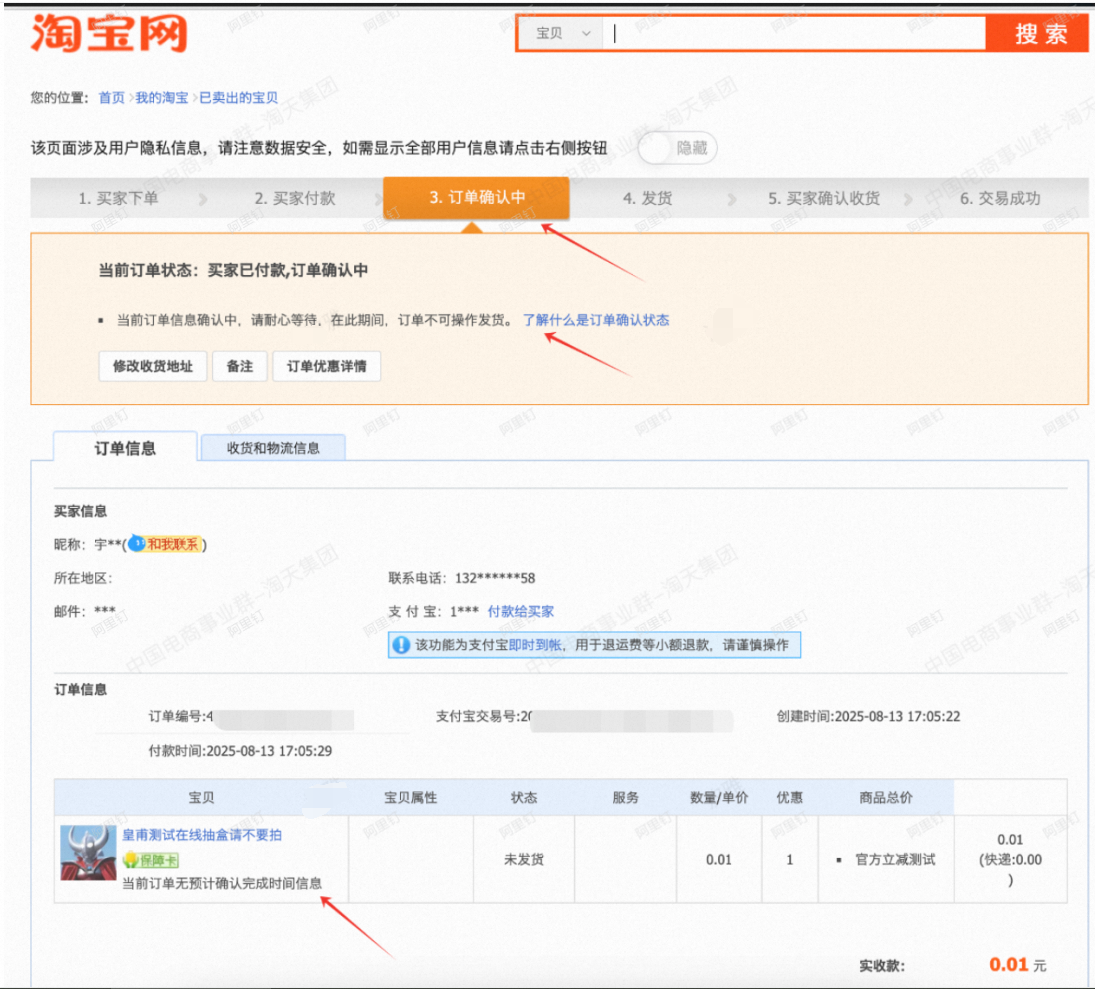Open the product thumbnail image
Viewport: 1095px width, 989px height.
click(88, 853)
